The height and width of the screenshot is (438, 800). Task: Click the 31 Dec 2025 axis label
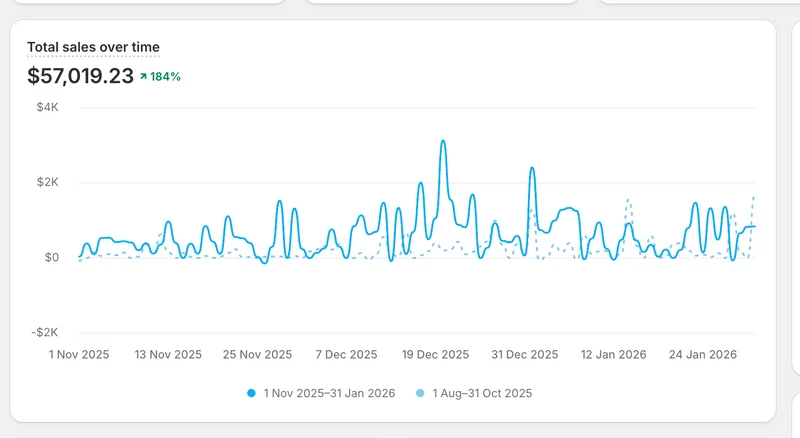pyautogui.click(x=524, y=354)
